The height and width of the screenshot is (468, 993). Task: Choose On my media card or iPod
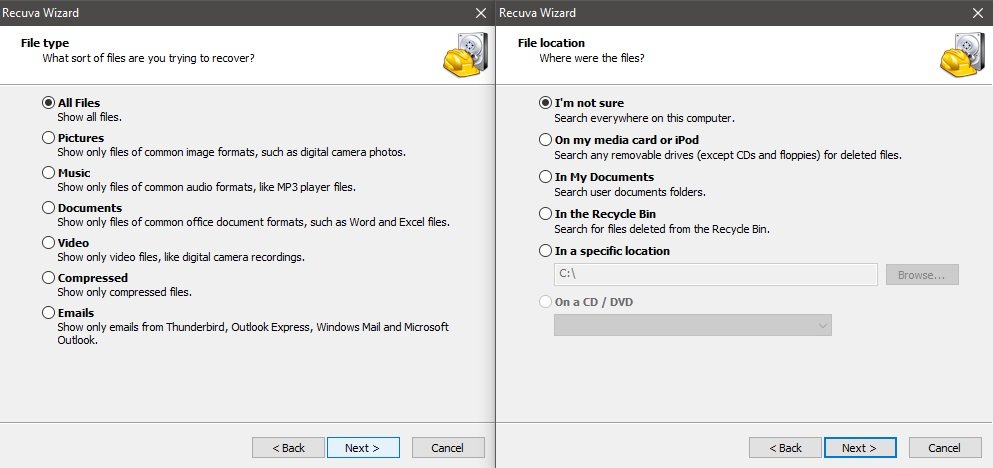(545, 139)
